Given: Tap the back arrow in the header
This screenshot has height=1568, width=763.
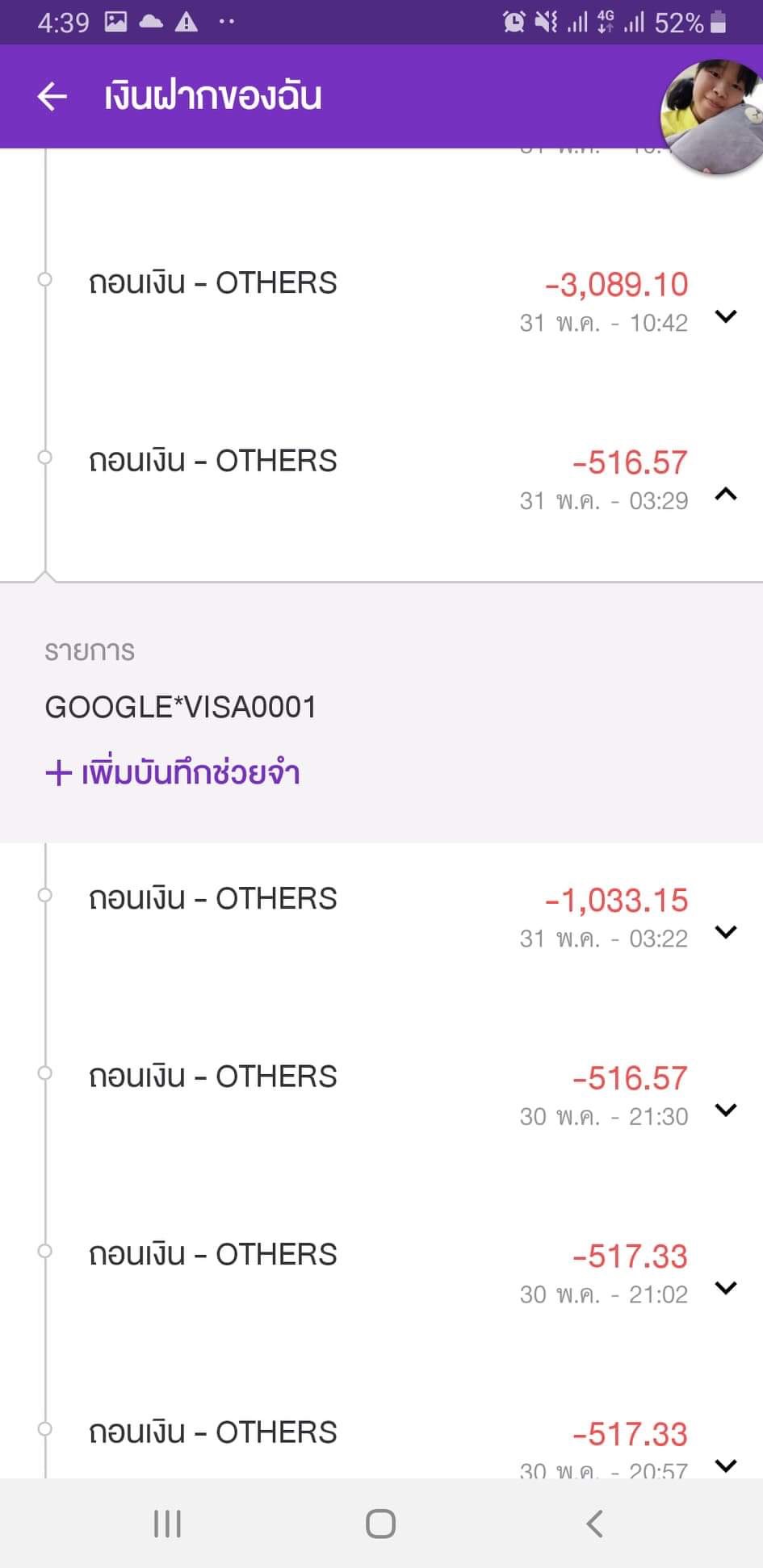Looking at the screenshot, I should [x=52, y=97].
